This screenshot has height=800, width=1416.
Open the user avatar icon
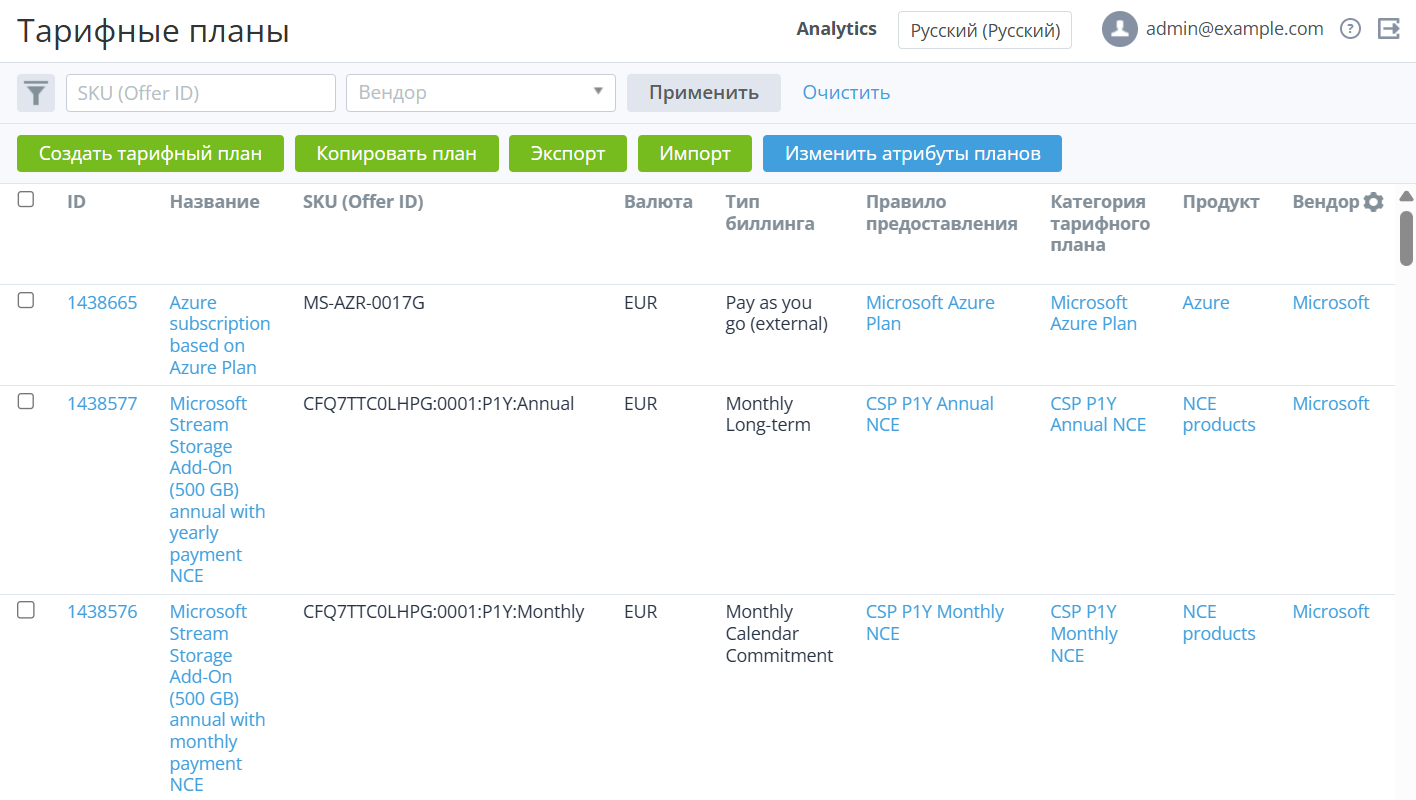[1120, 29]
